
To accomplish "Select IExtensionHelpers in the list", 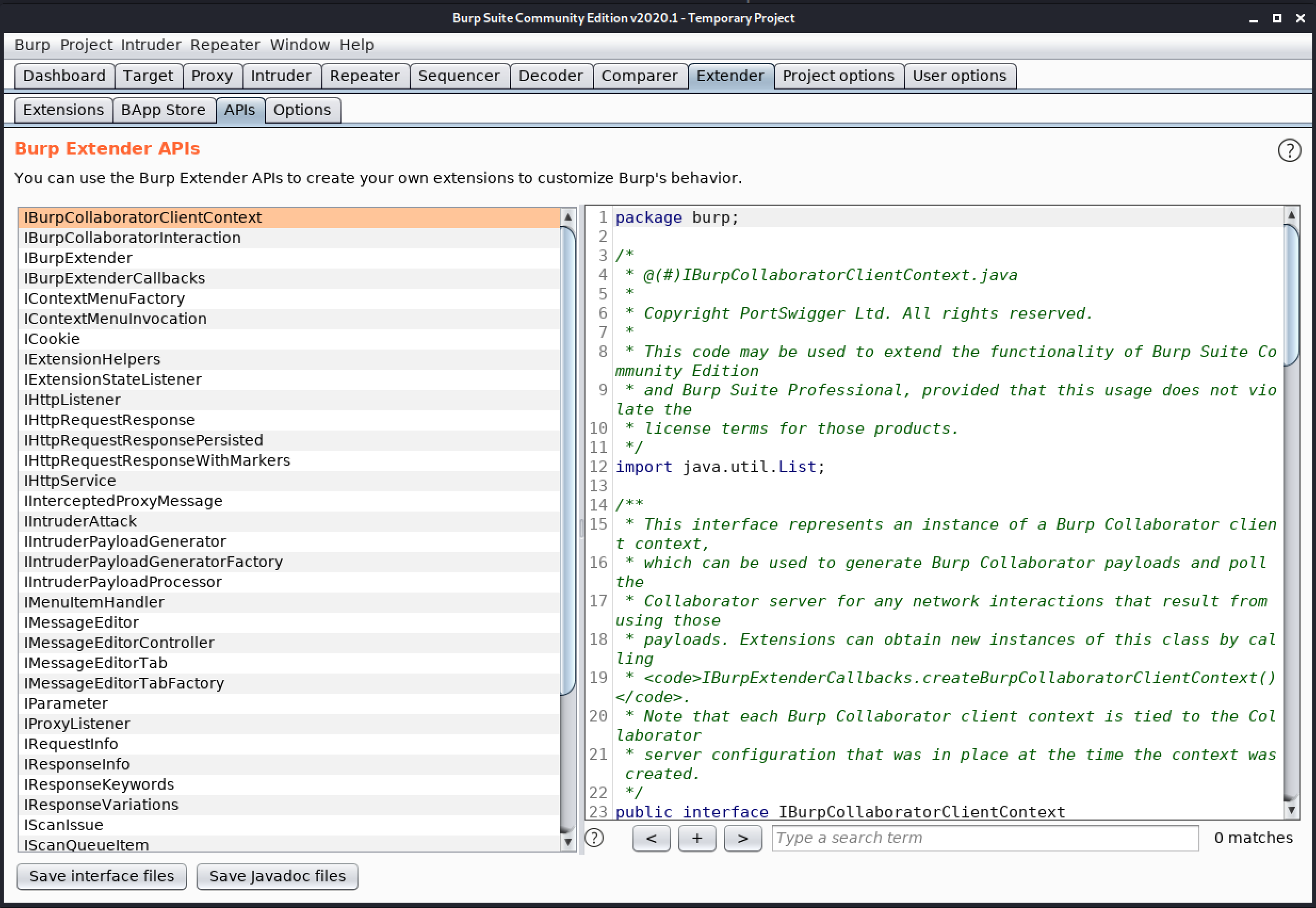I will pyautogui.click(x=289, y=359).
